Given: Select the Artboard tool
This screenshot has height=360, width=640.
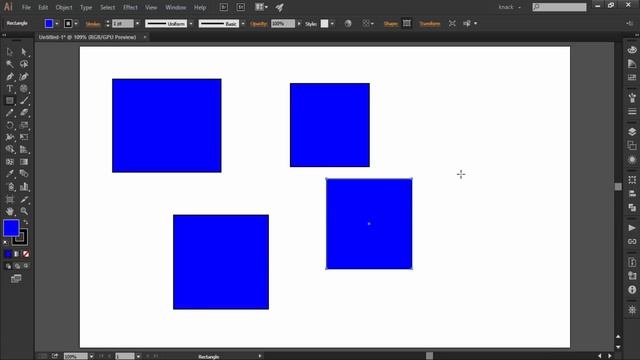Looking at the screenshot, I should point(9,199).
